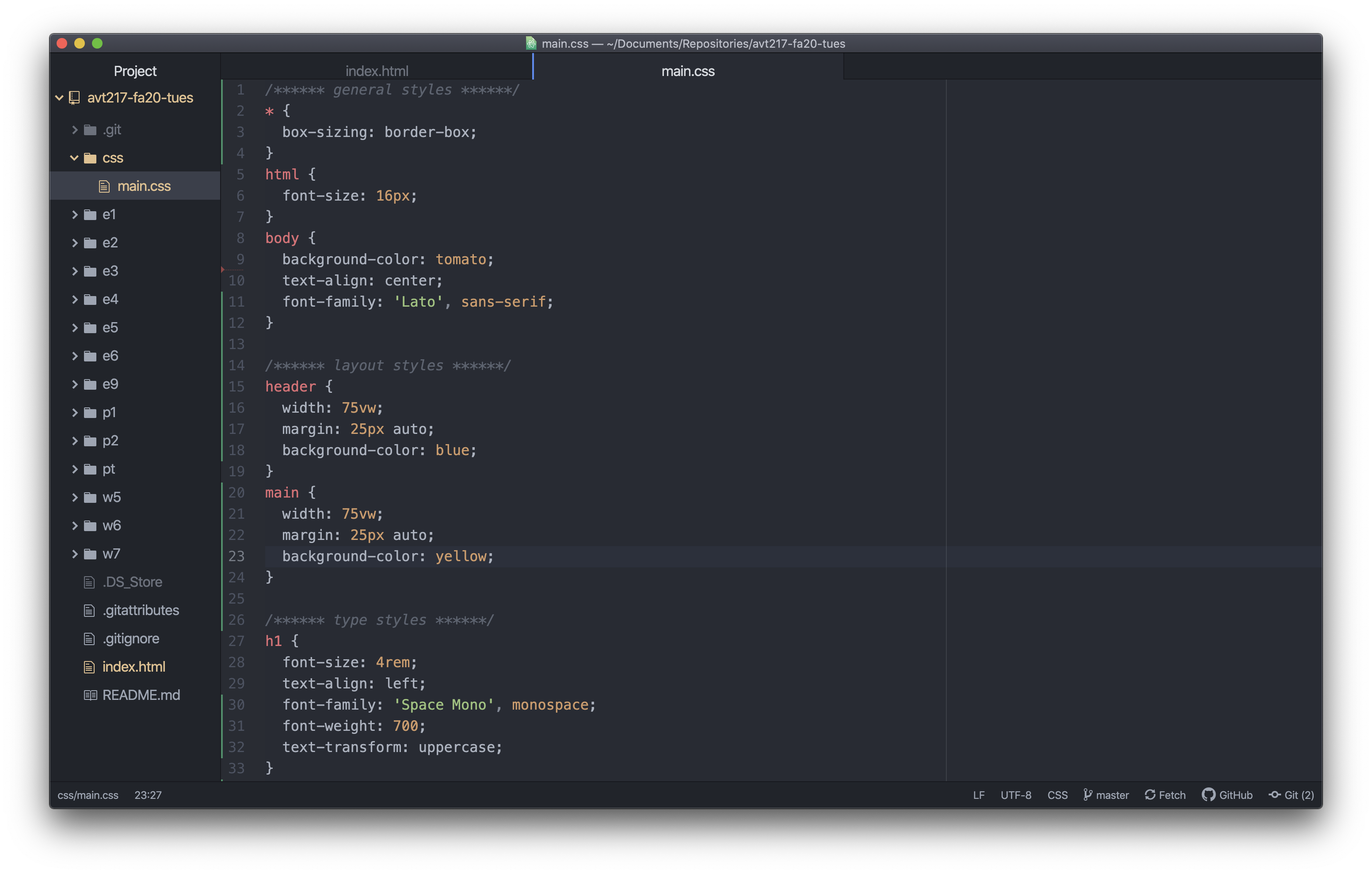Image resolution: width=1372 pixels, height=874 pixels.
Task: Click the p2 folder icon
Action: coord(90,441)
